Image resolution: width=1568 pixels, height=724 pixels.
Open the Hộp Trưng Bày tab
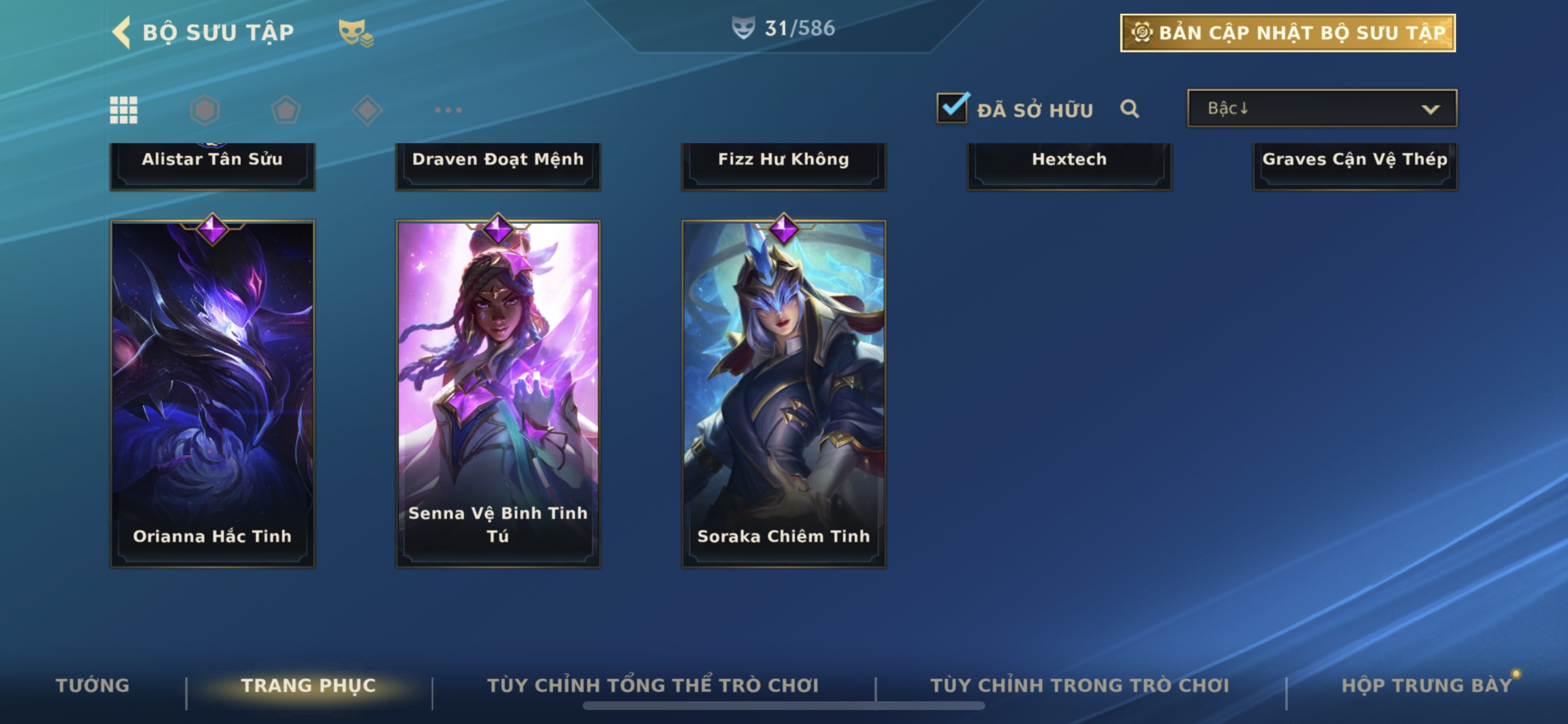[x=1427, y=686]
